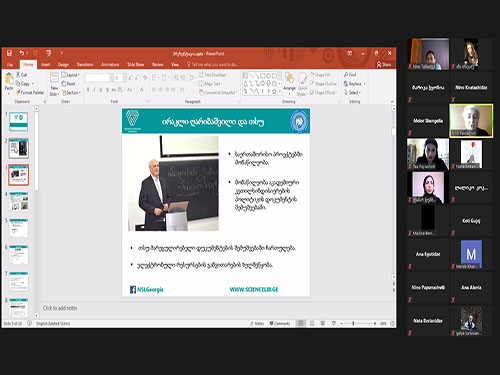Viewport: 500px width, 375px height.
Task: Open the Select dropdown in Editing
Action: tap(353, 93)
